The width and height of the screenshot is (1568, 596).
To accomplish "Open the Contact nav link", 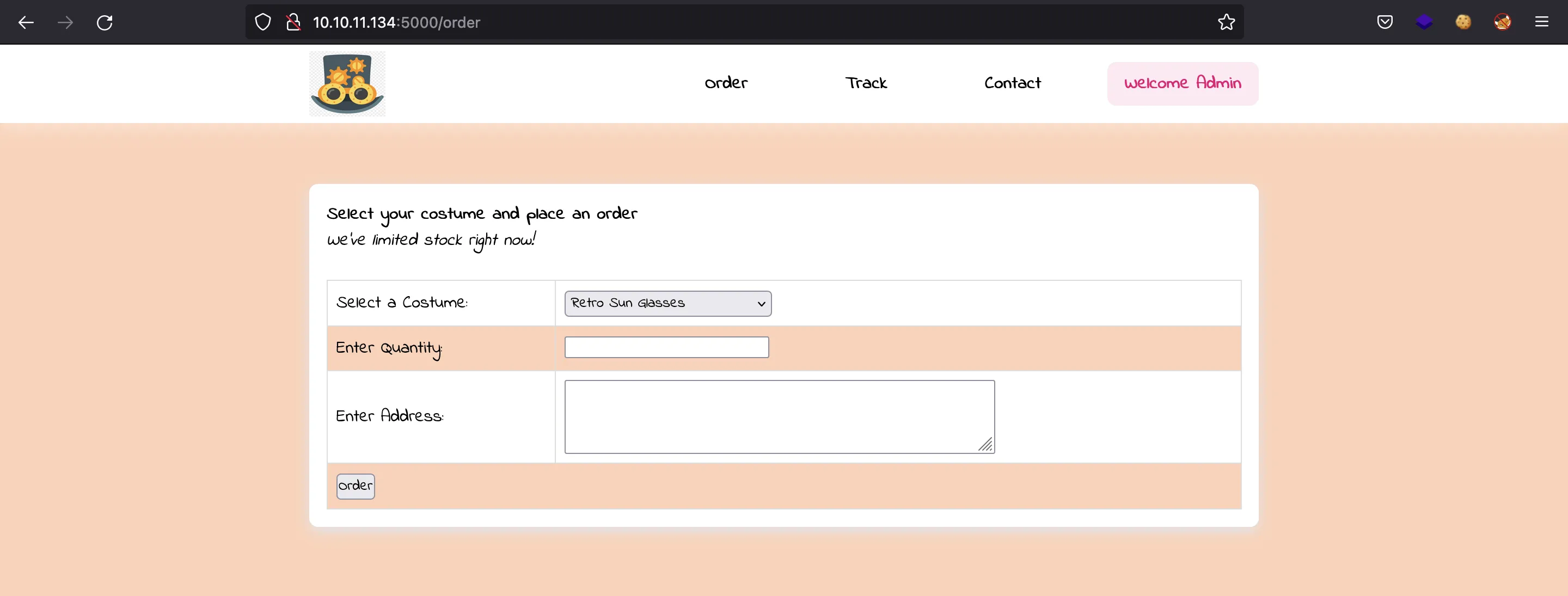I will [x=1012, y=83].
